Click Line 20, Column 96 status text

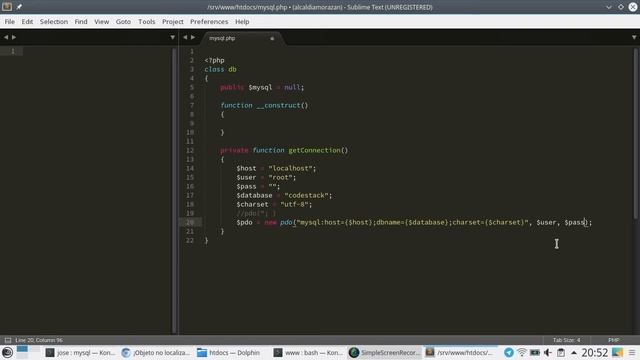[x=39, y=340]
